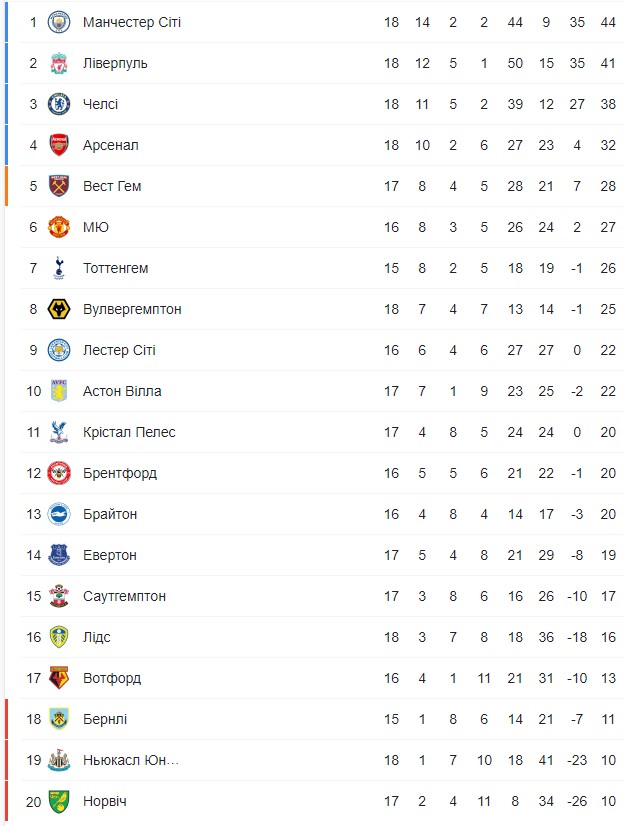
Task: Click the Norwich club crest
Action: coord(58,801)
